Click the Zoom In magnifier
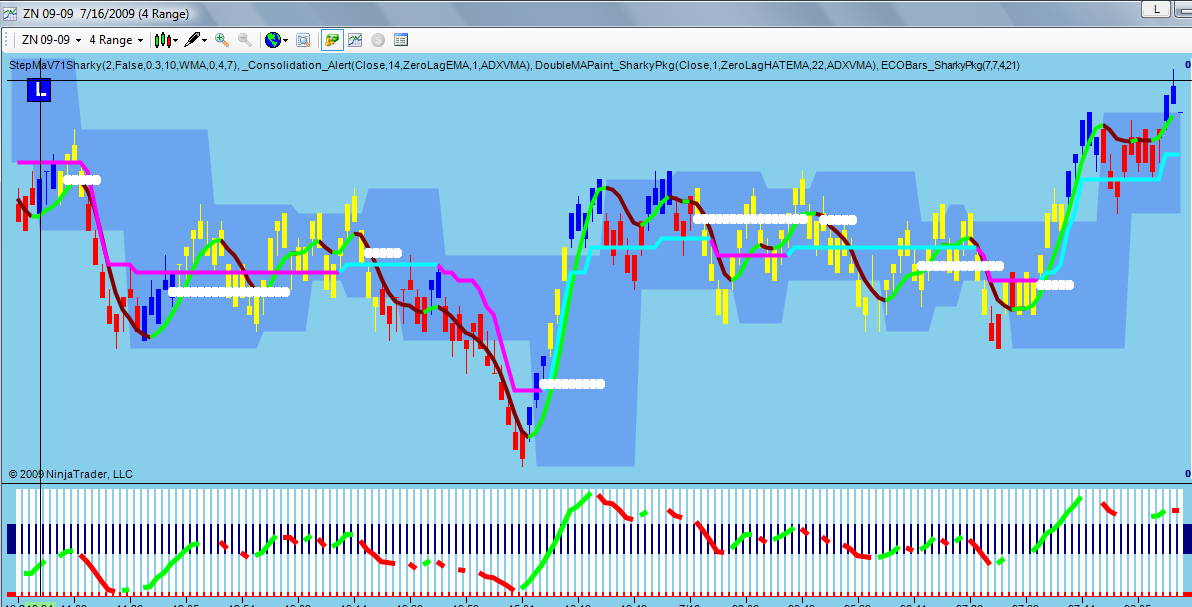Screen dimensions: 1192x607 222,40
